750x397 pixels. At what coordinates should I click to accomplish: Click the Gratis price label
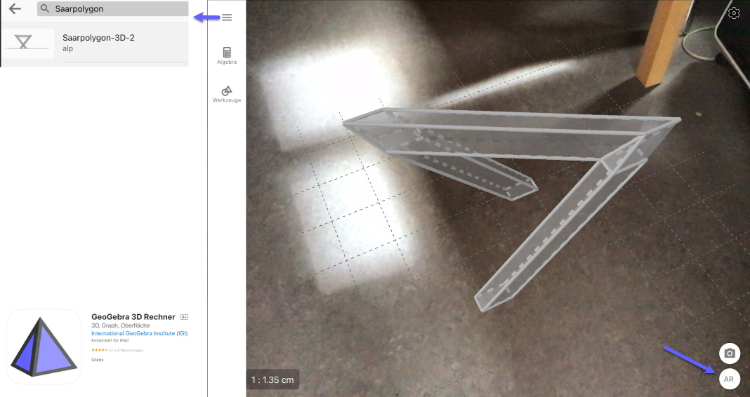tap(97, 360)
